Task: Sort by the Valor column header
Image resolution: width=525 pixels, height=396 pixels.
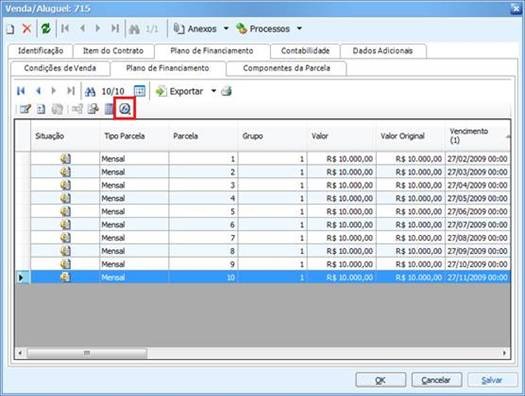Action: (x=341, y=136)
